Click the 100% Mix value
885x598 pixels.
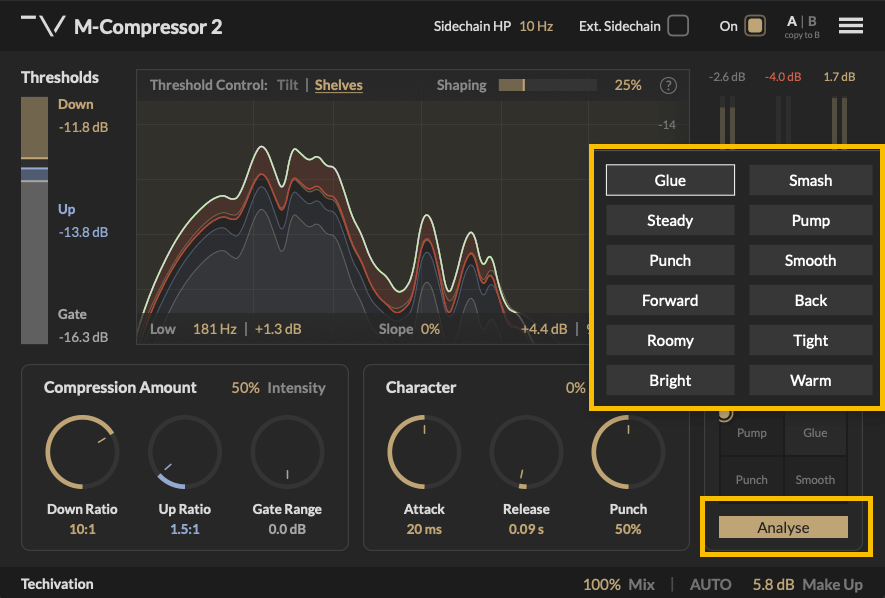602,584
